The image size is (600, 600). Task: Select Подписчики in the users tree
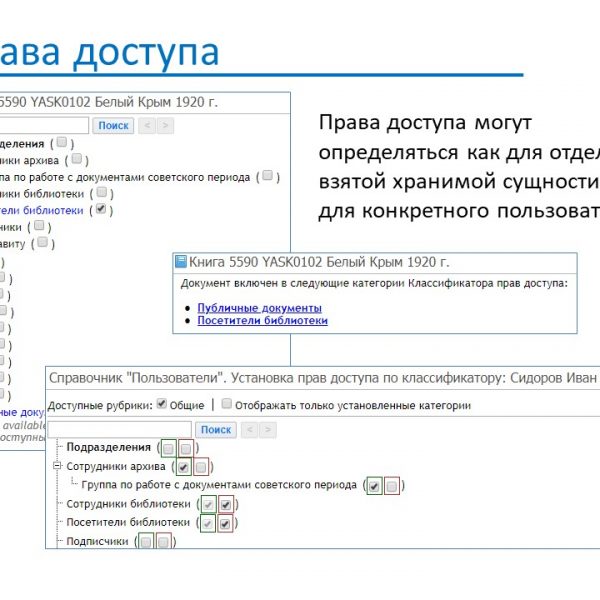[x=97, y=541]
